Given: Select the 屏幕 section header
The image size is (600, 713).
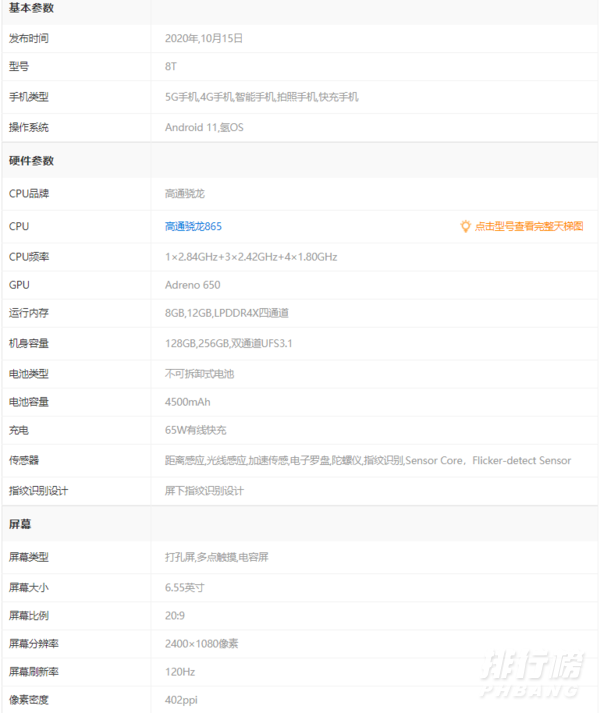Looking at the screenshot, I should (x=20, y=524).
